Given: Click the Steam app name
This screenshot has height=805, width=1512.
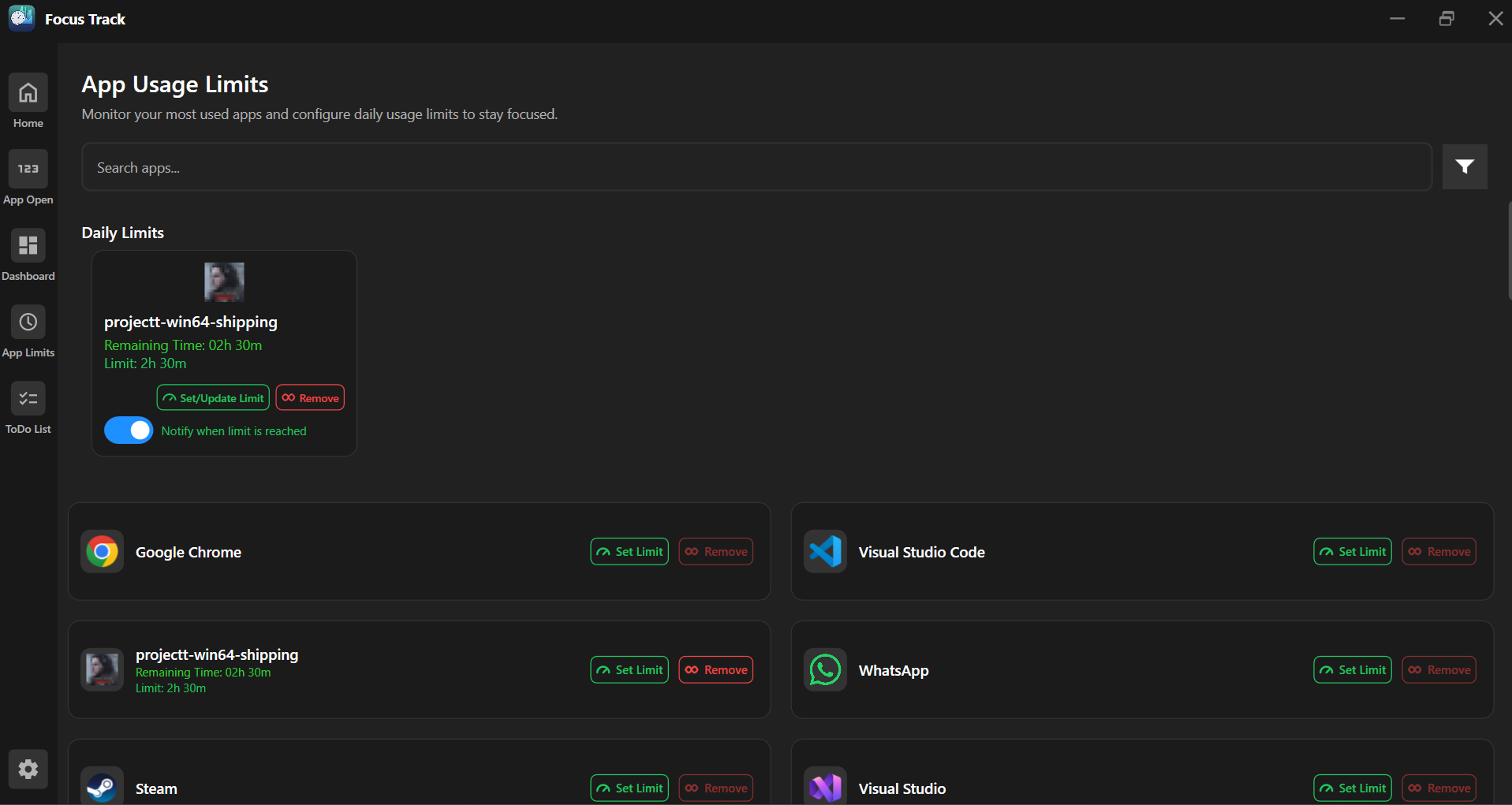Looking at the screenshot, I should [x=156, y=788].
